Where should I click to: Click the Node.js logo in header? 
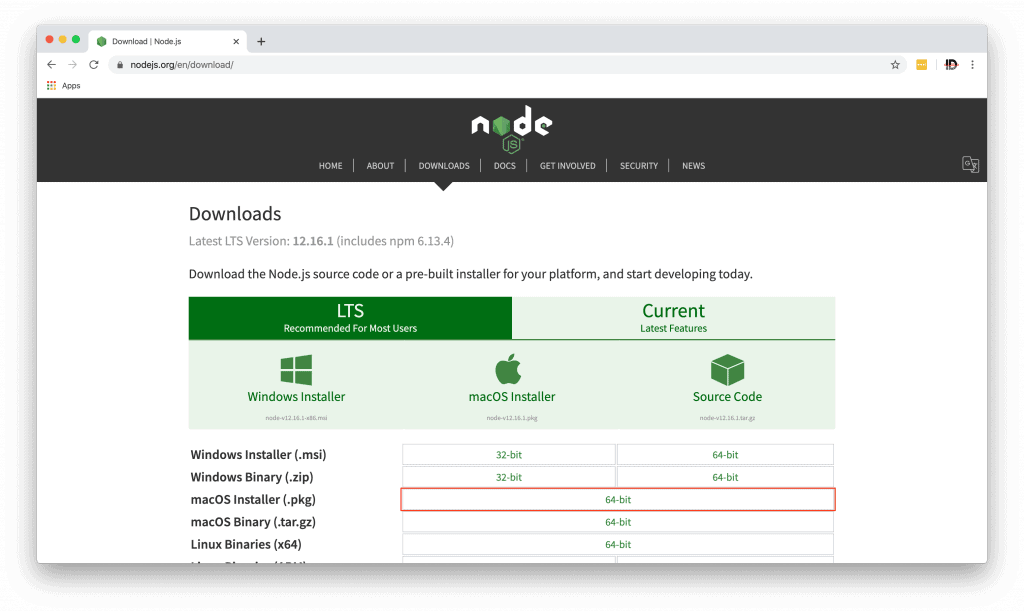[511, 129]
